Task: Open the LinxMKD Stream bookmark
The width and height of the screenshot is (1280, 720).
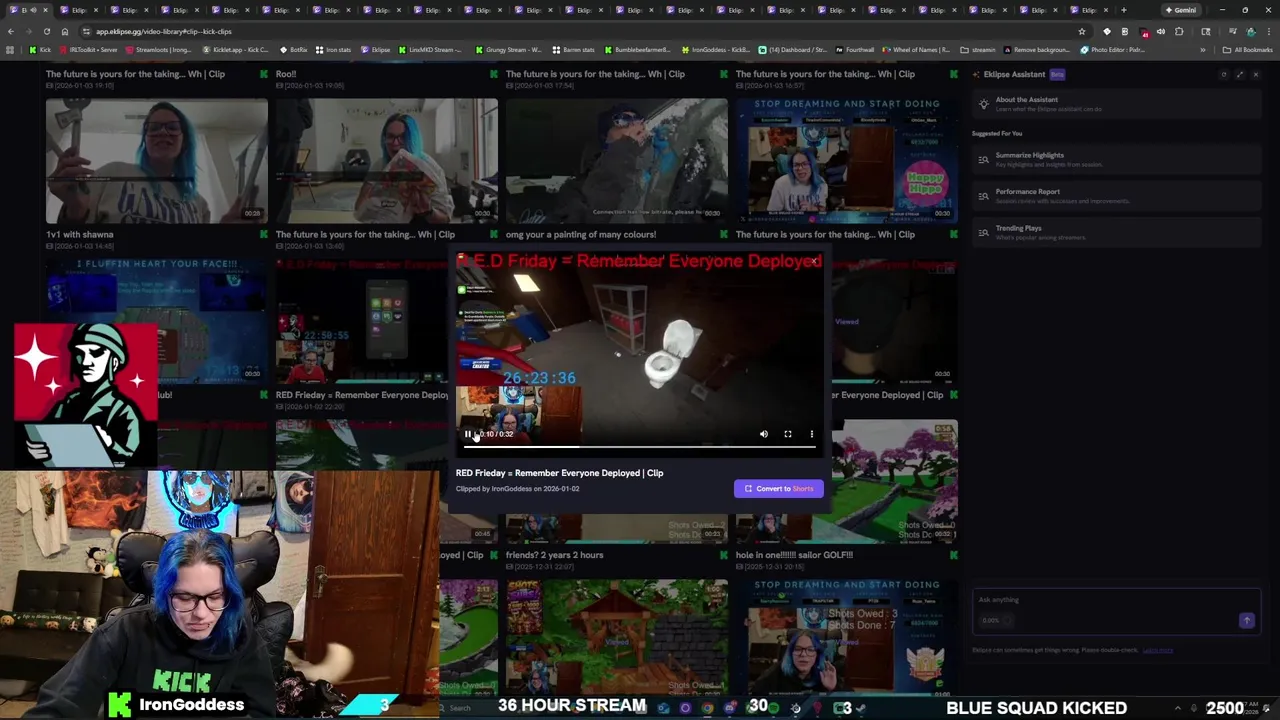Action: 430,49
